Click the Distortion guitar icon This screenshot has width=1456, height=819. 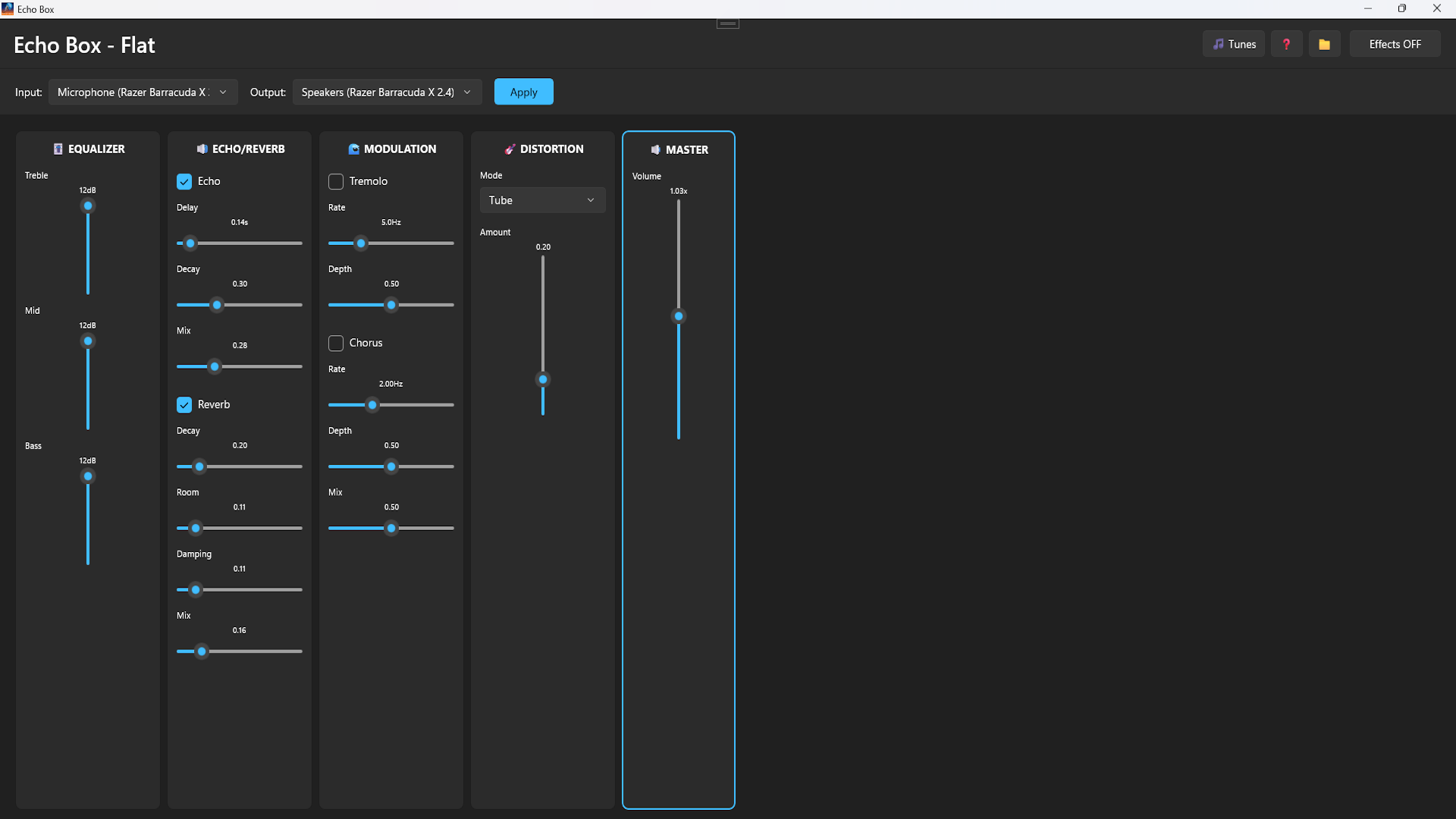[510, 149]
